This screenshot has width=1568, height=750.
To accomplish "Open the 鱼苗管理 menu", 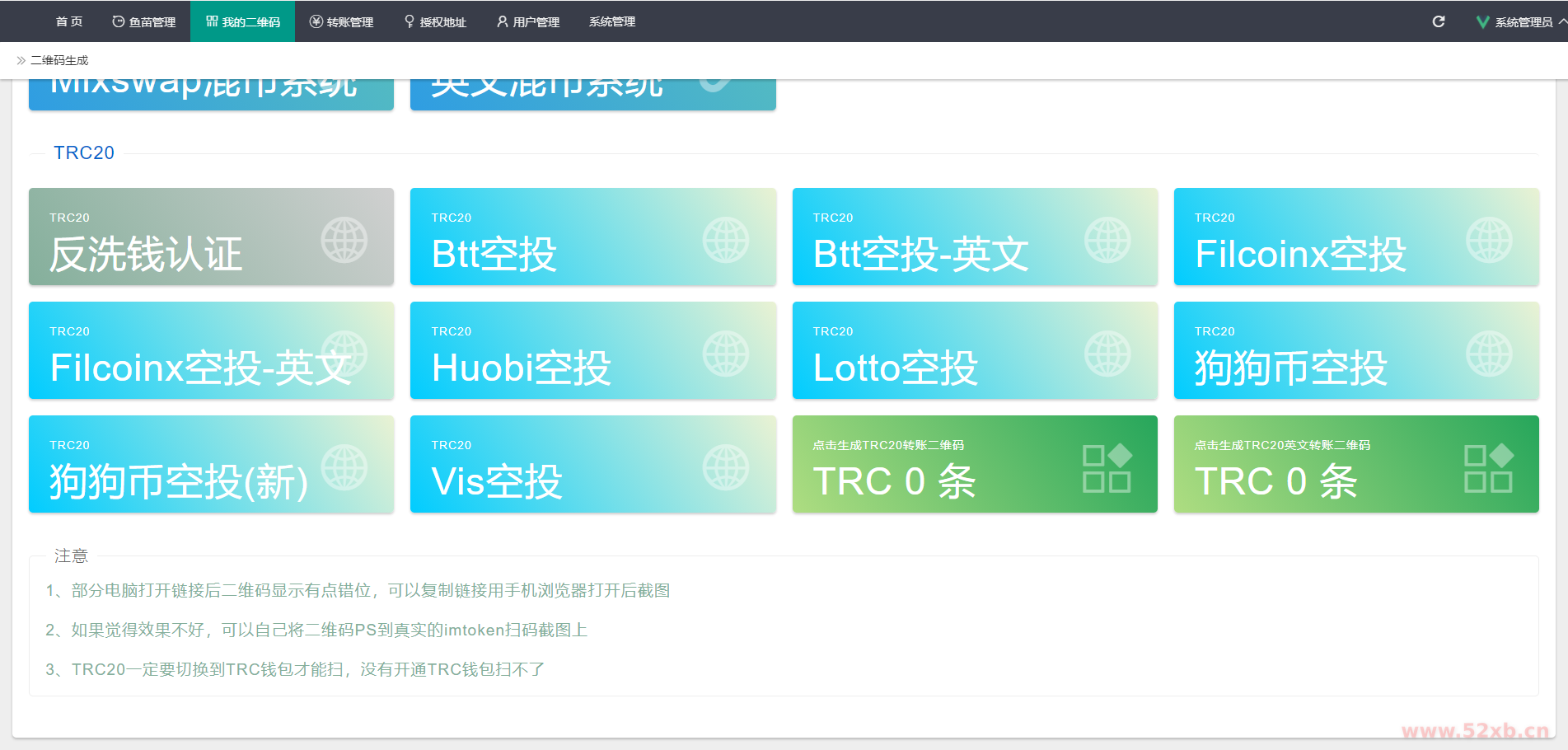I will 144,21.
